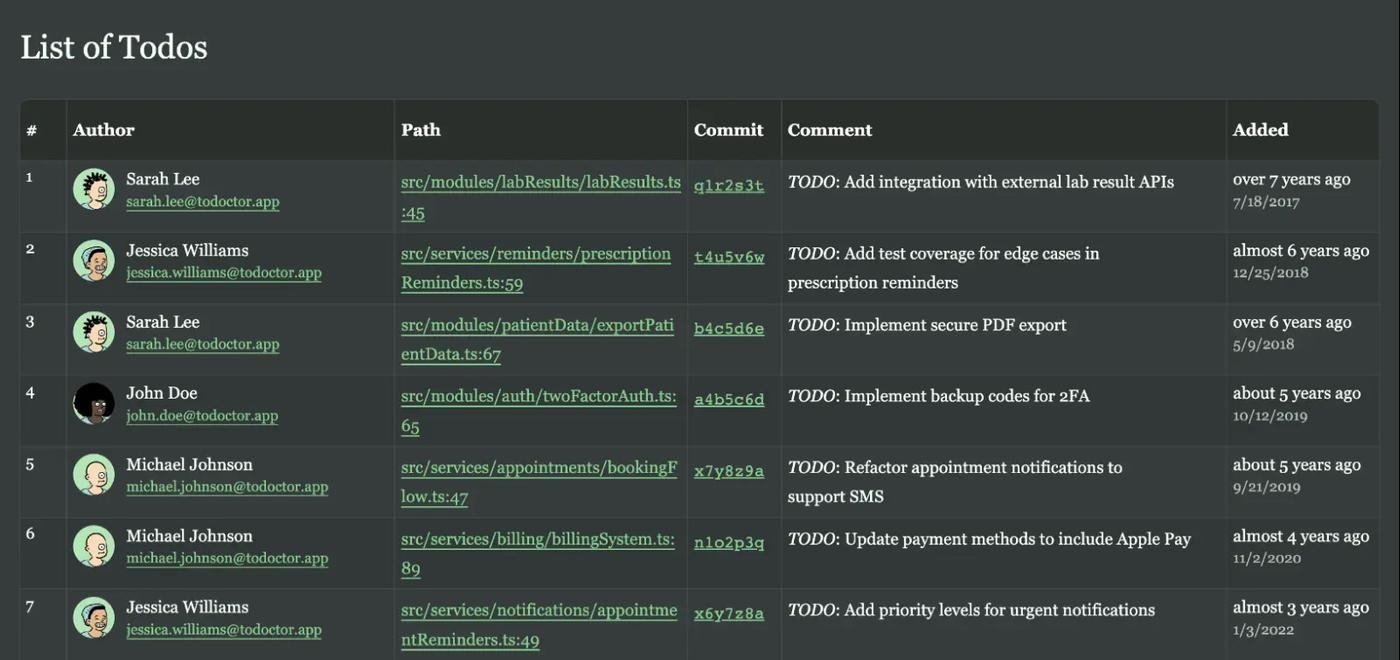Click Sarah Lee's avatar in row 1
This screenshot has width=1400, height=660.
click(x=94, y=189)
